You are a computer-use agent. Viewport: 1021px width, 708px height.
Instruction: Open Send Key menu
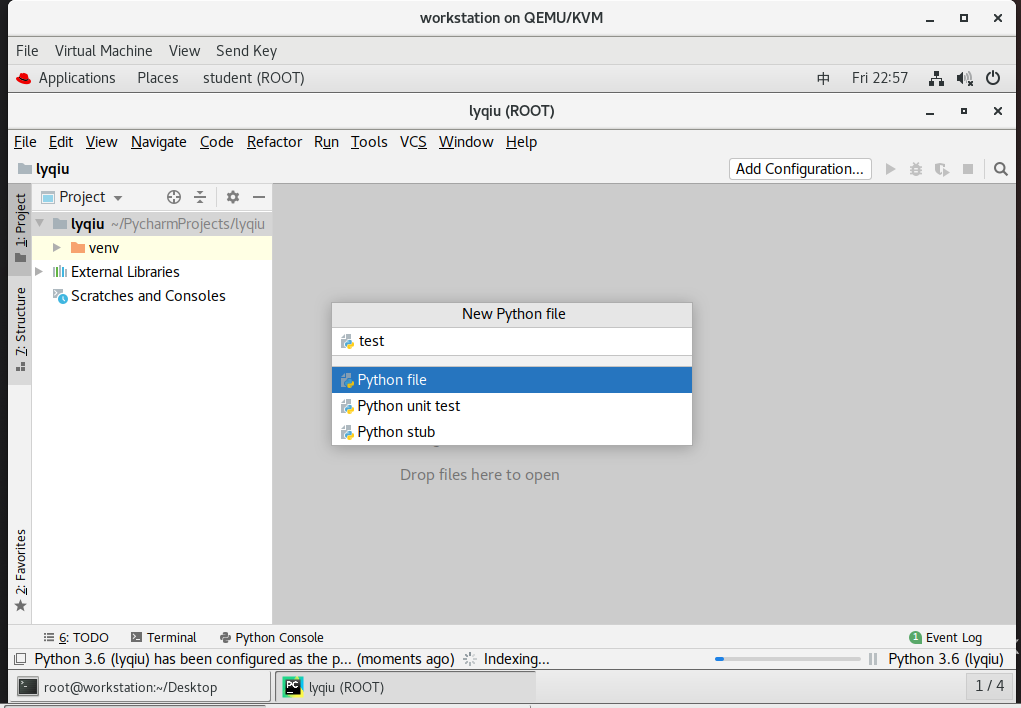[x=246, y=51]
